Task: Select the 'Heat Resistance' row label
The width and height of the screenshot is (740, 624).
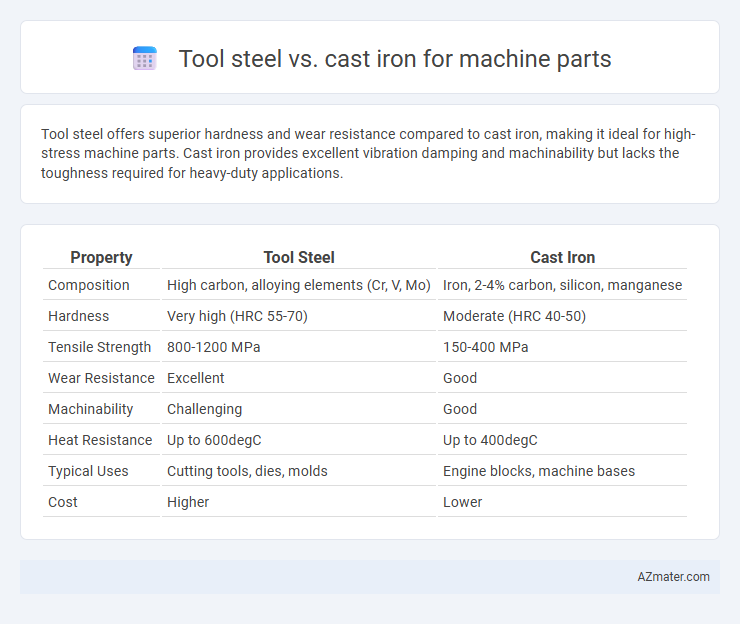Action: point(100,440)
